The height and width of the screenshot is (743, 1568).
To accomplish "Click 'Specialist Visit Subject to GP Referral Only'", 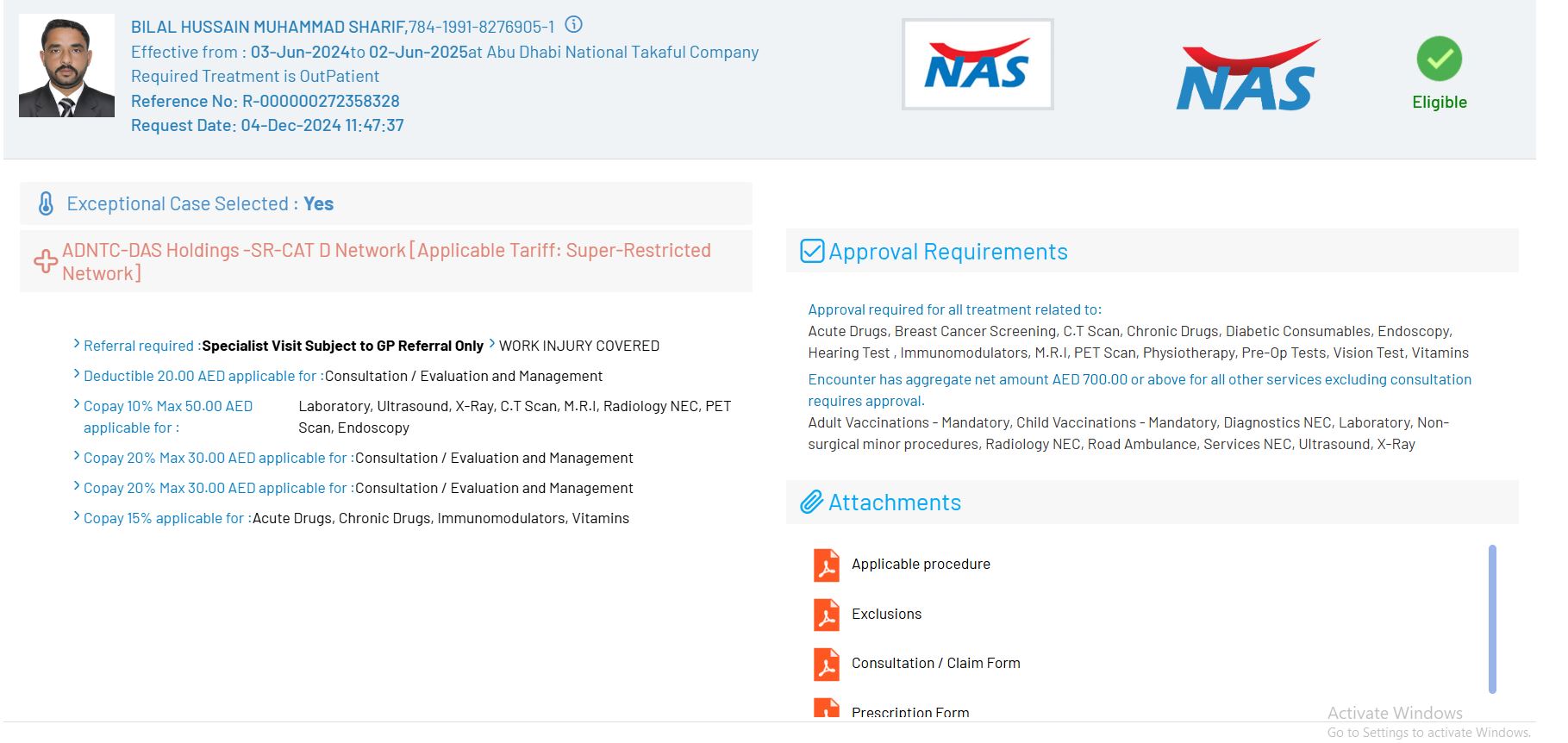I will pyautogui.click(x=343, y=346).
